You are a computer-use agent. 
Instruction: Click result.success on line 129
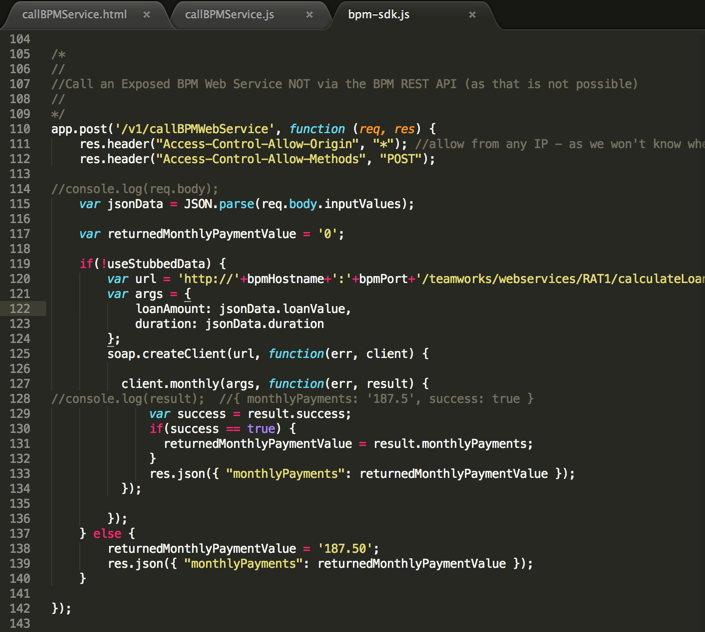(x=296, y=414)
